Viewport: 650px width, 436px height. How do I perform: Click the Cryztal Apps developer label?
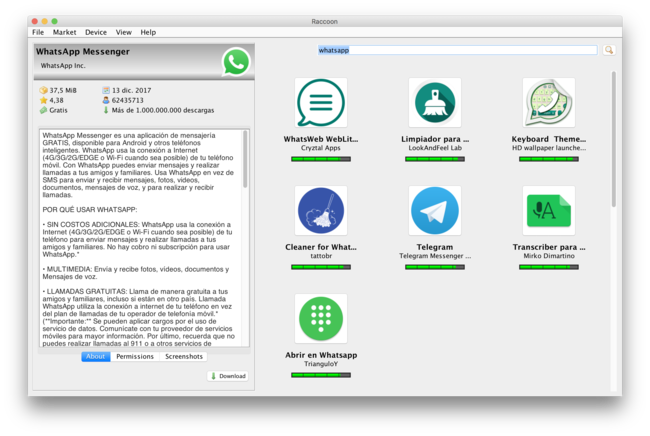(321, 148)
